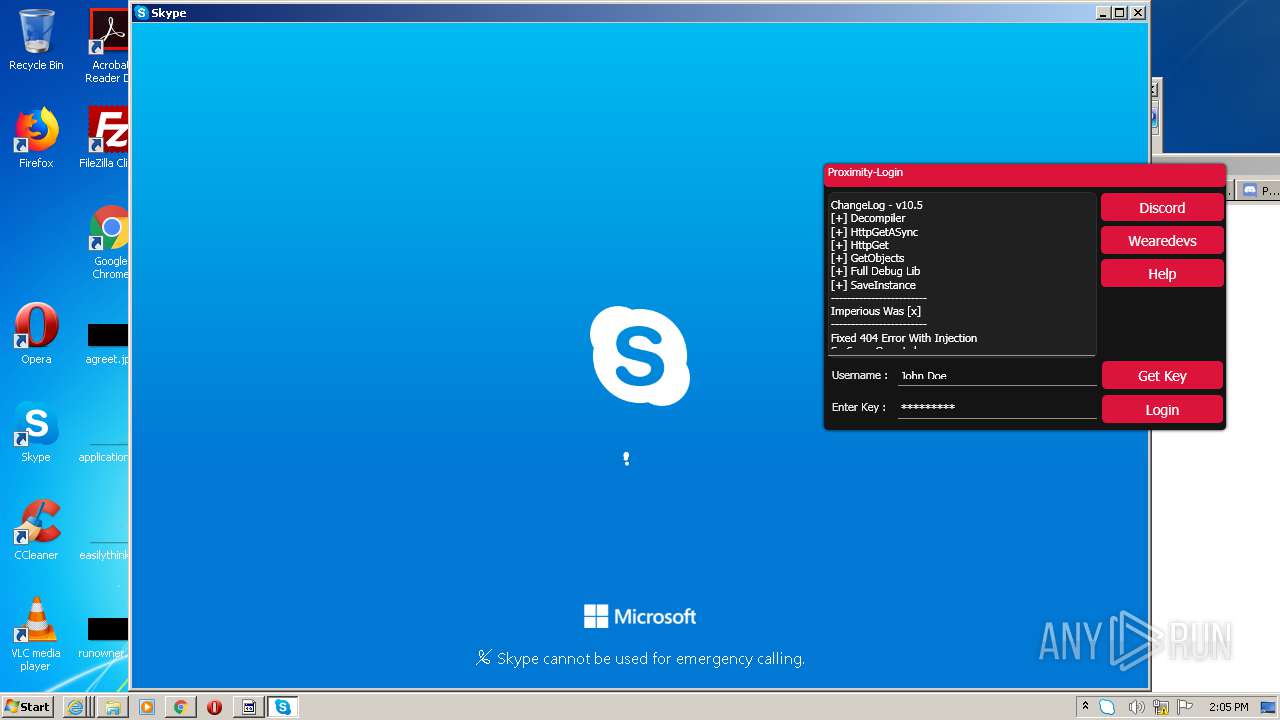Focus the Username field containing John Doe

[997, 375]
